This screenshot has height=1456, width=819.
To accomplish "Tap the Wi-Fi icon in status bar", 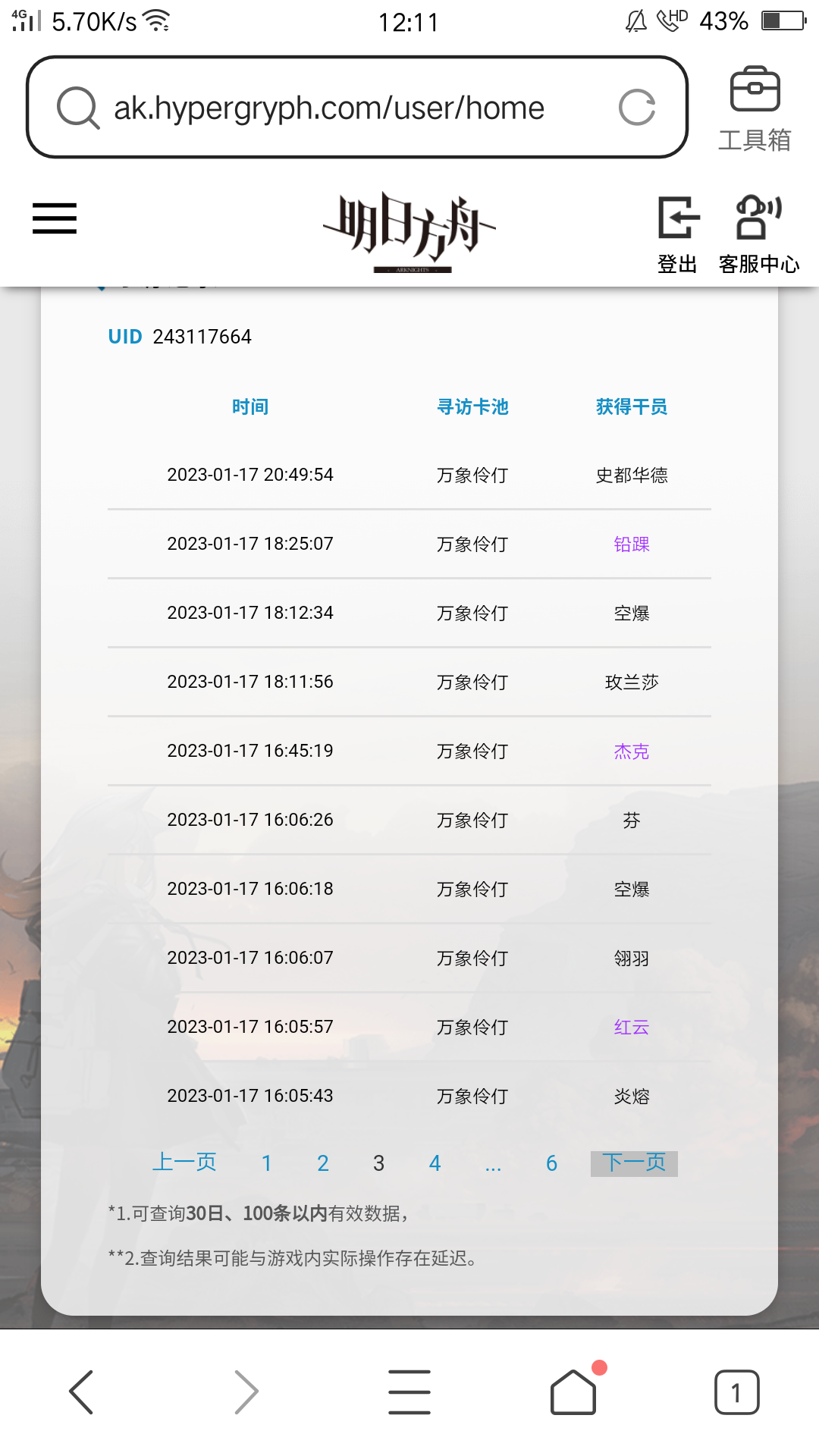I will 157,20.
